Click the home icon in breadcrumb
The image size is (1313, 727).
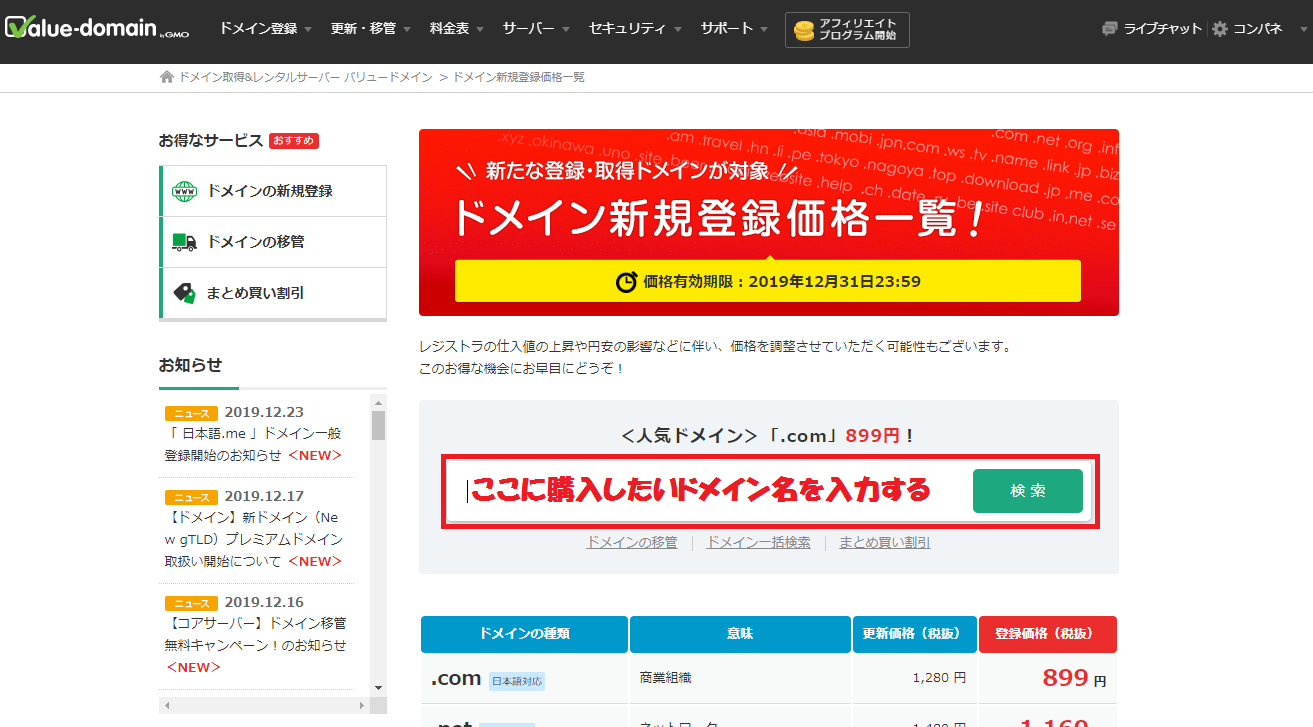coord(167,77)
